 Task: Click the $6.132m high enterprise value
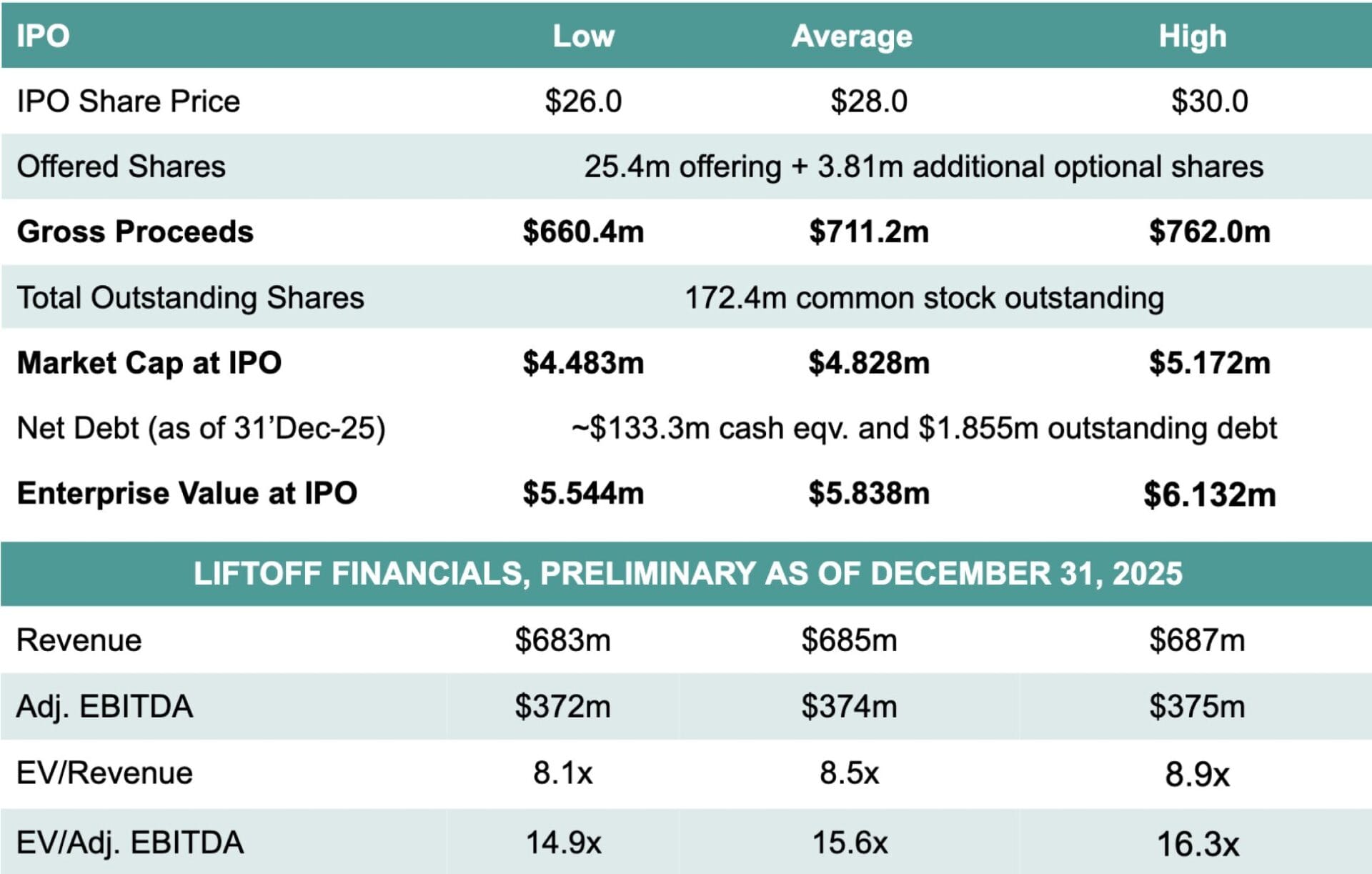(1209, 494)
